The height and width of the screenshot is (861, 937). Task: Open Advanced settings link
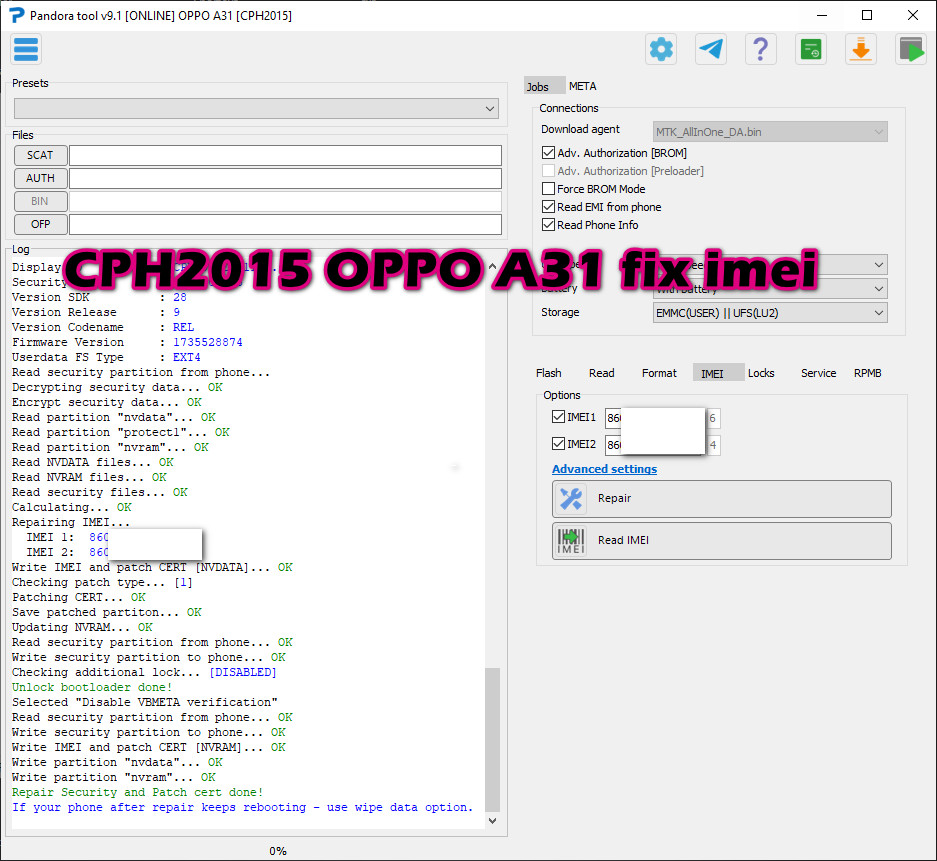point(604,469)
